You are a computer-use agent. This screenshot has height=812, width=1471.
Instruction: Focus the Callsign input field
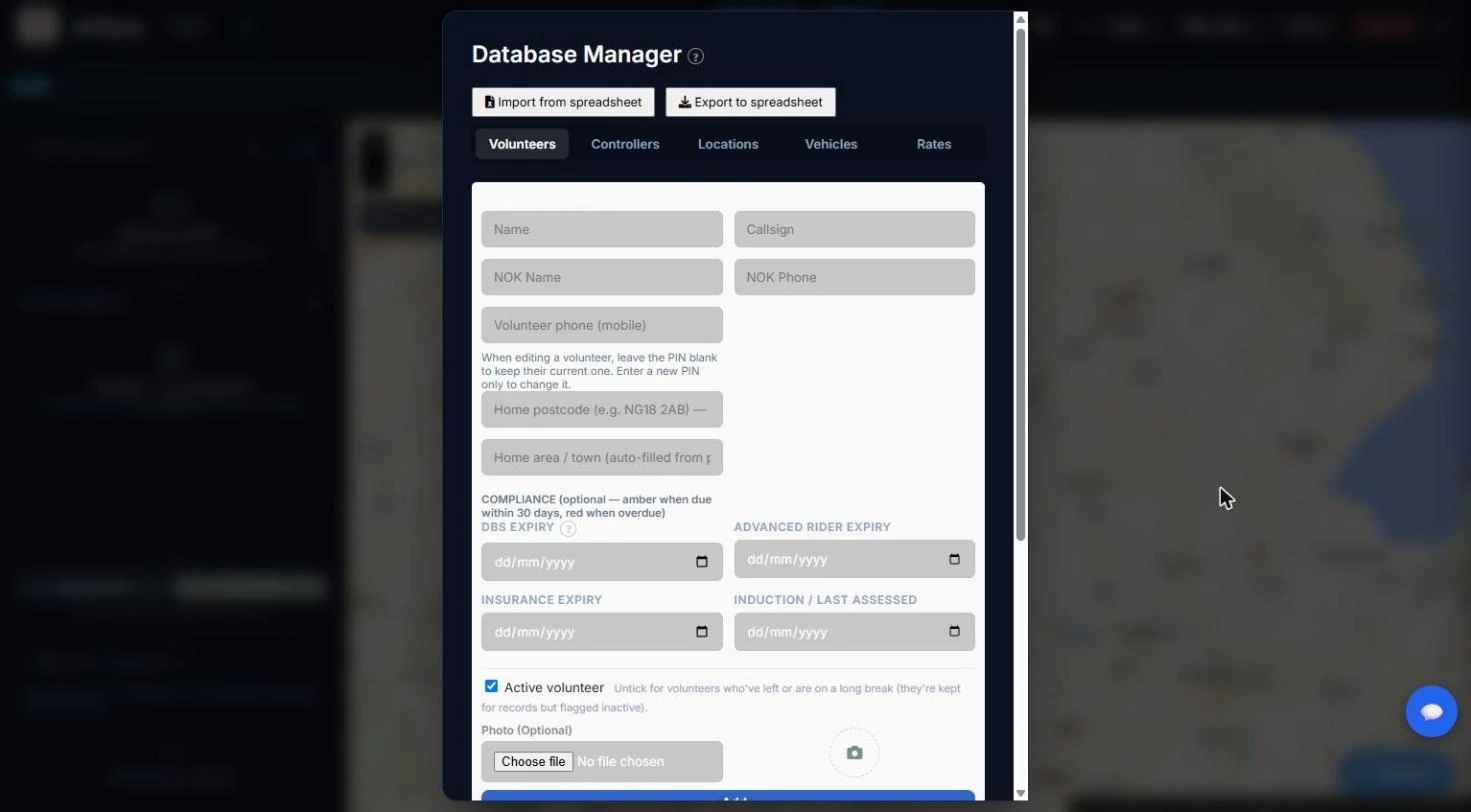tap(854, 229)
